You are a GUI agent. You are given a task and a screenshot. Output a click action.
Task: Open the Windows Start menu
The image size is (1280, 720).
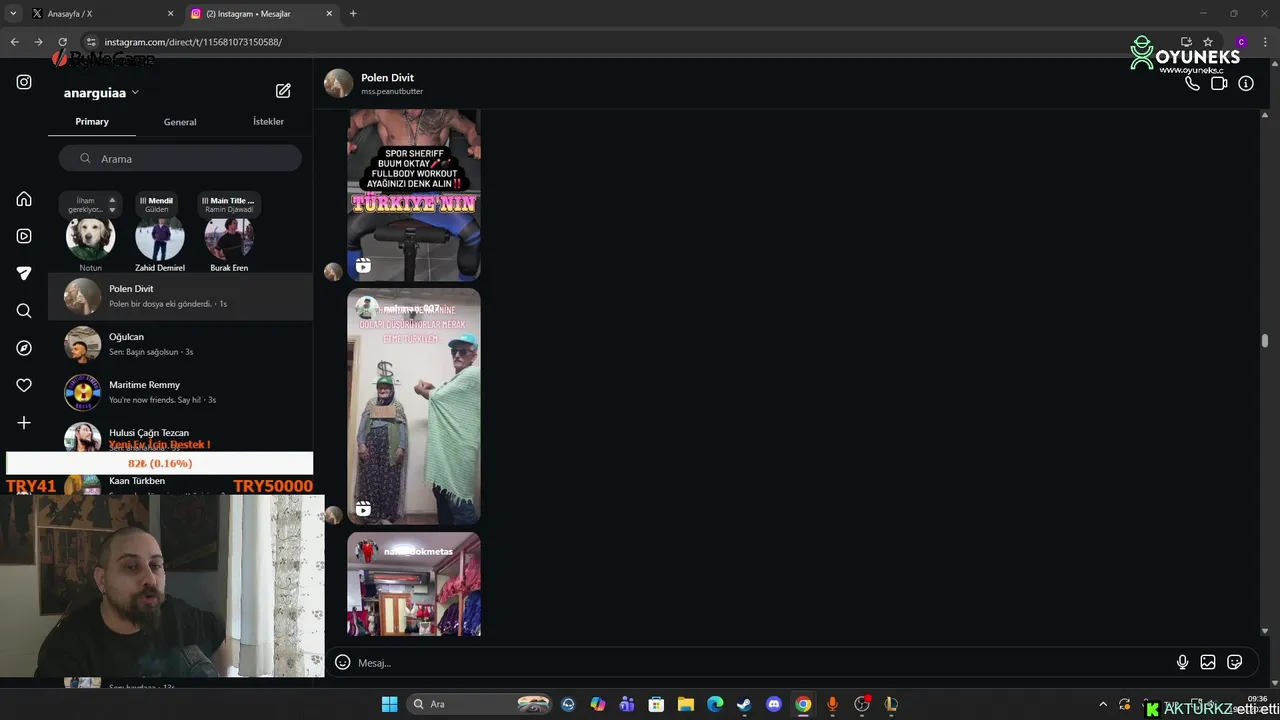click(389, 704)
